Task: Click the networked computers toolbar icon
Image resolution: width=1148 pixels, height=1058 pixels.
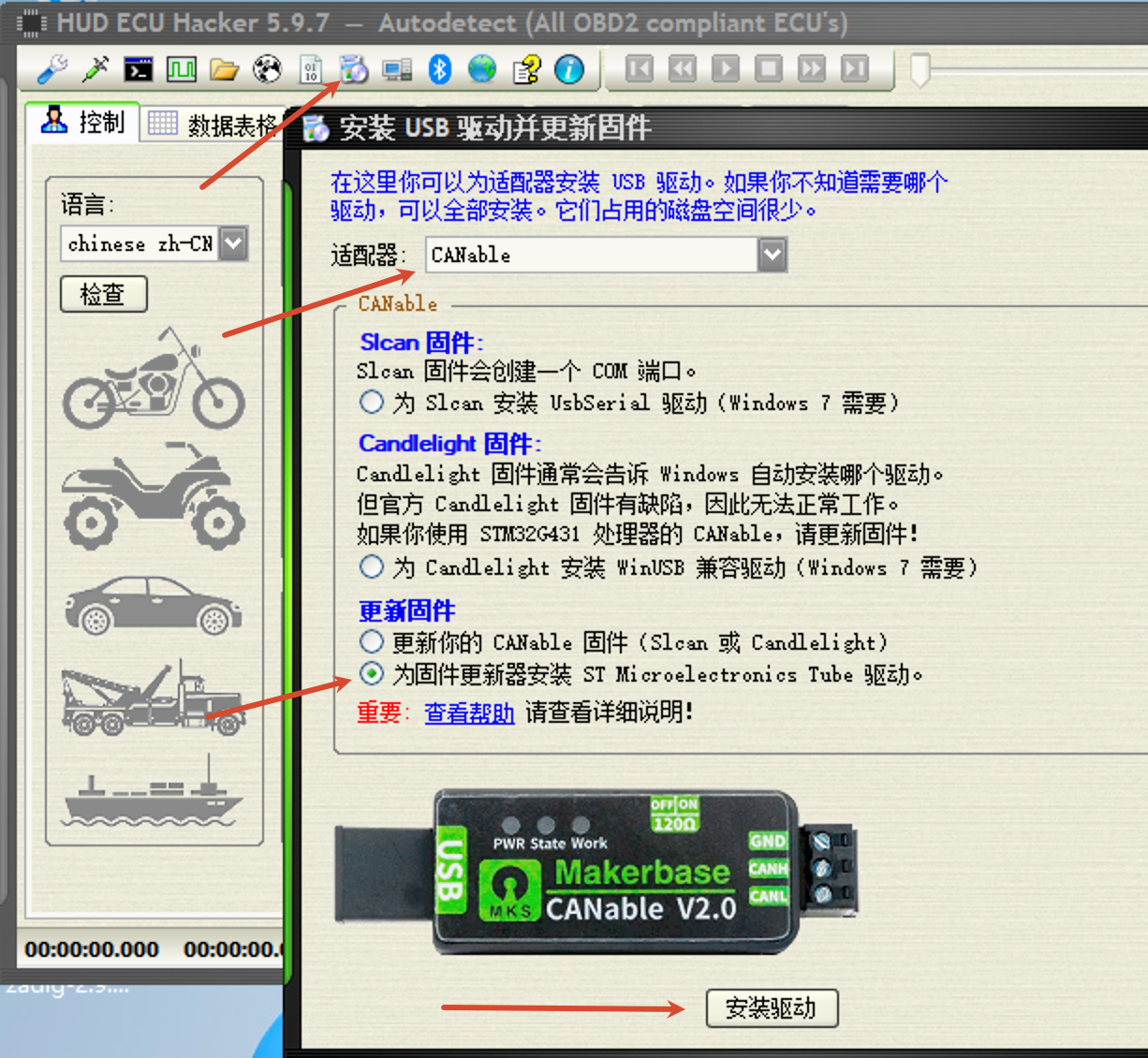Action: coord(396,68)
